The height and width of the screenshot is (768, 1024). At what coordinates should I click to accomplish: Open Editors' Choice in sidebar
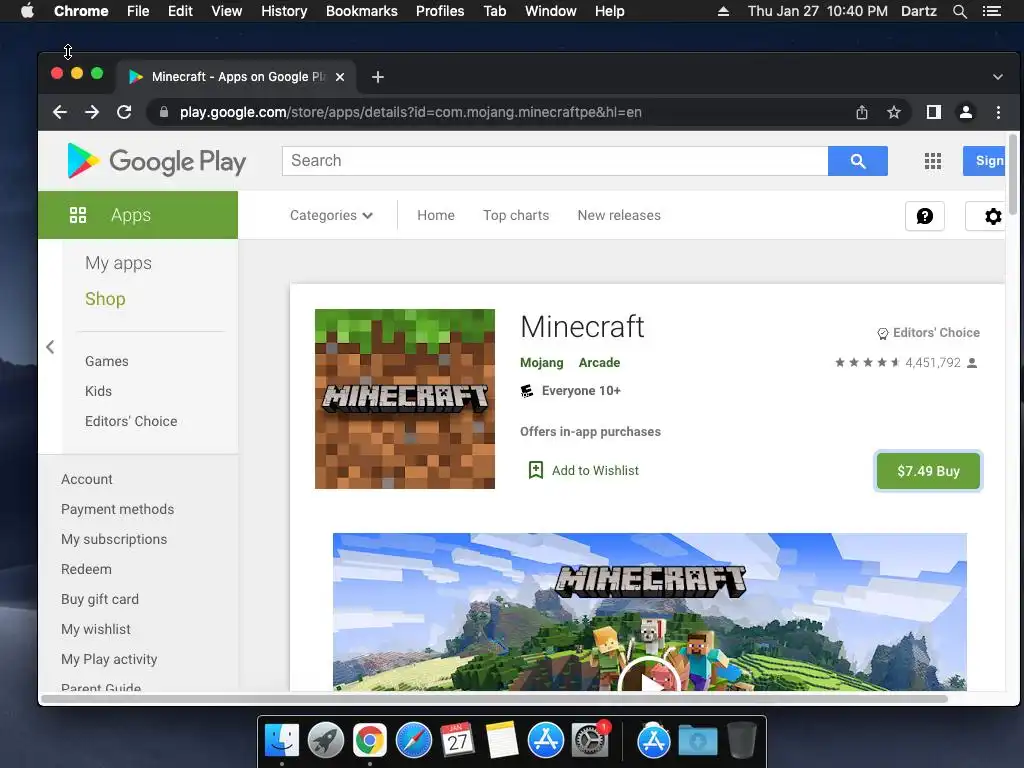pyautogui.click(x=131, y=421)
